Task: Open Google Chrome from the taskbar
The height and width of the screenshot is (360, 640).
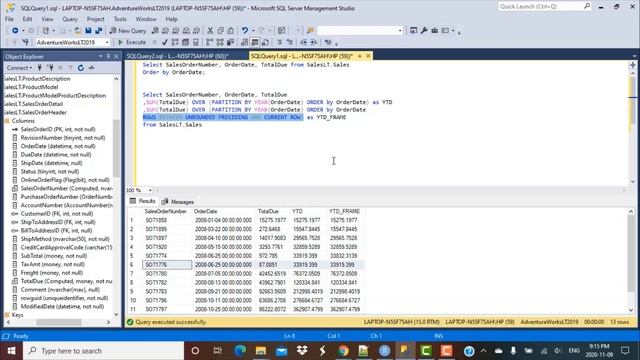Action: [343, 351]
